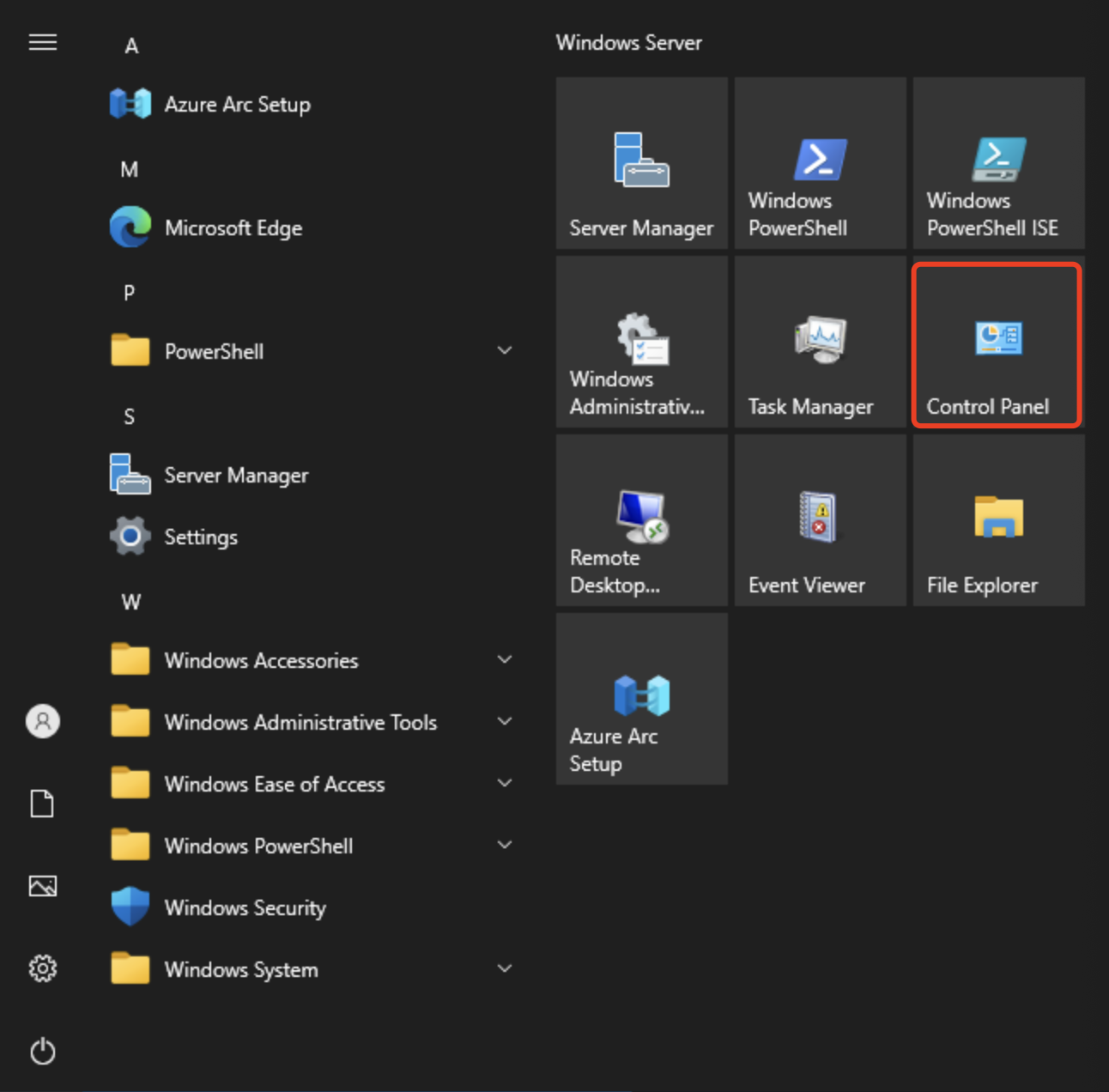This screenshot has height=1092, width=1109.
Task: Open Microsoft Edge from the app list
Action: [233, 228]
